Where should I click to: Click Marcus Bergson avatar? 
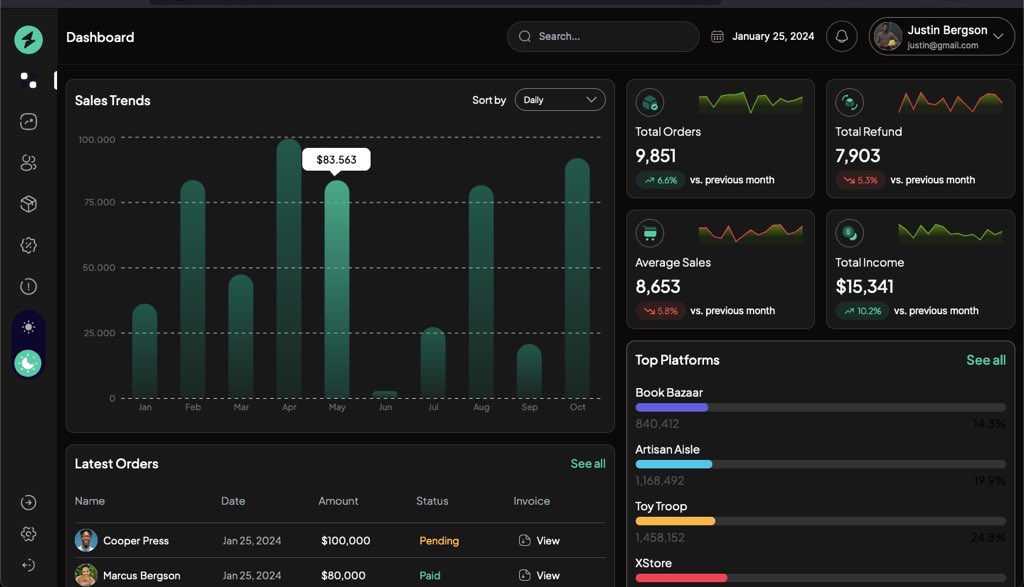click(x=86, y=575)
